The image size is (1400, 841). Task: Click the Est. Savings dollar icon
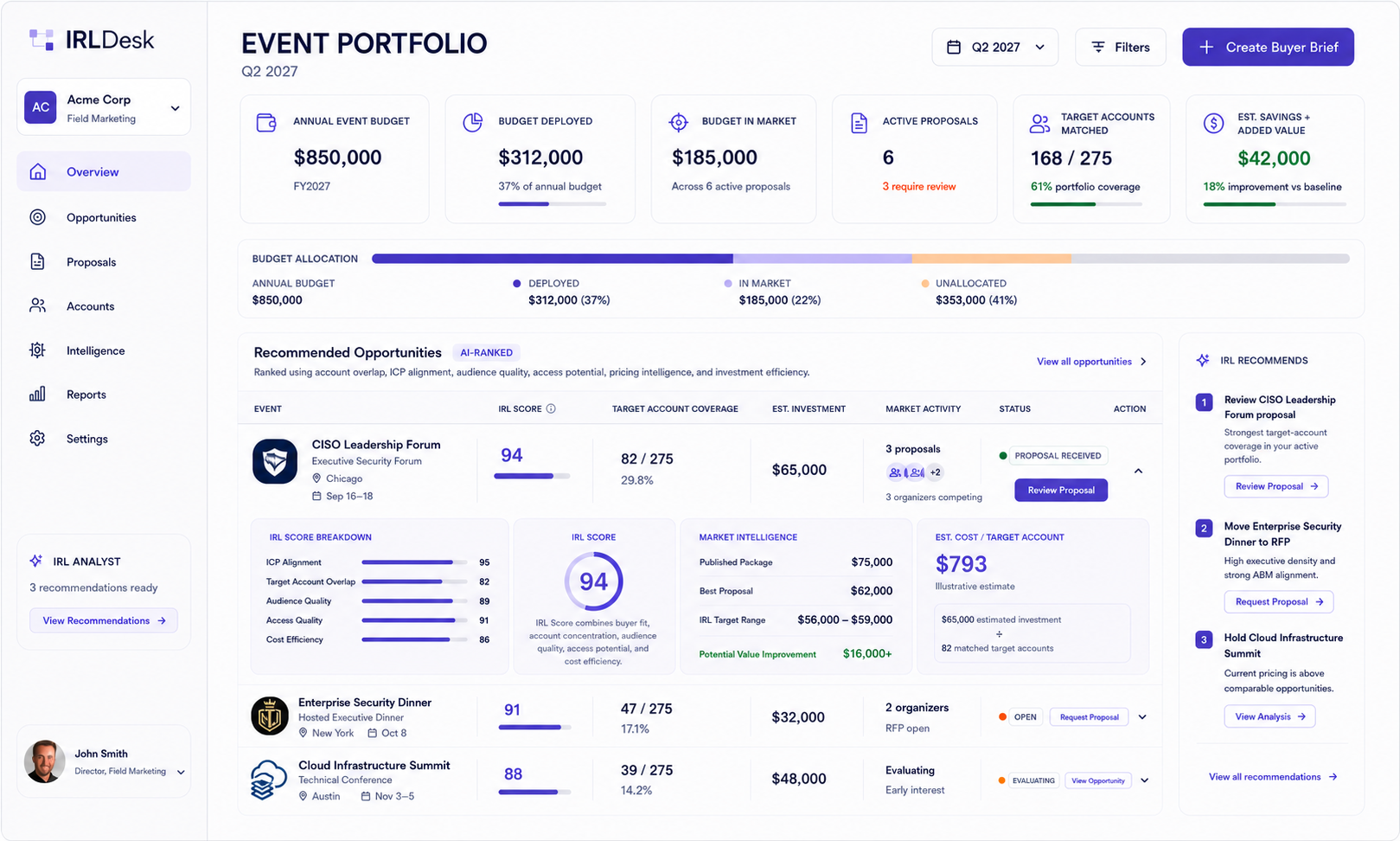pos(1213,123)
